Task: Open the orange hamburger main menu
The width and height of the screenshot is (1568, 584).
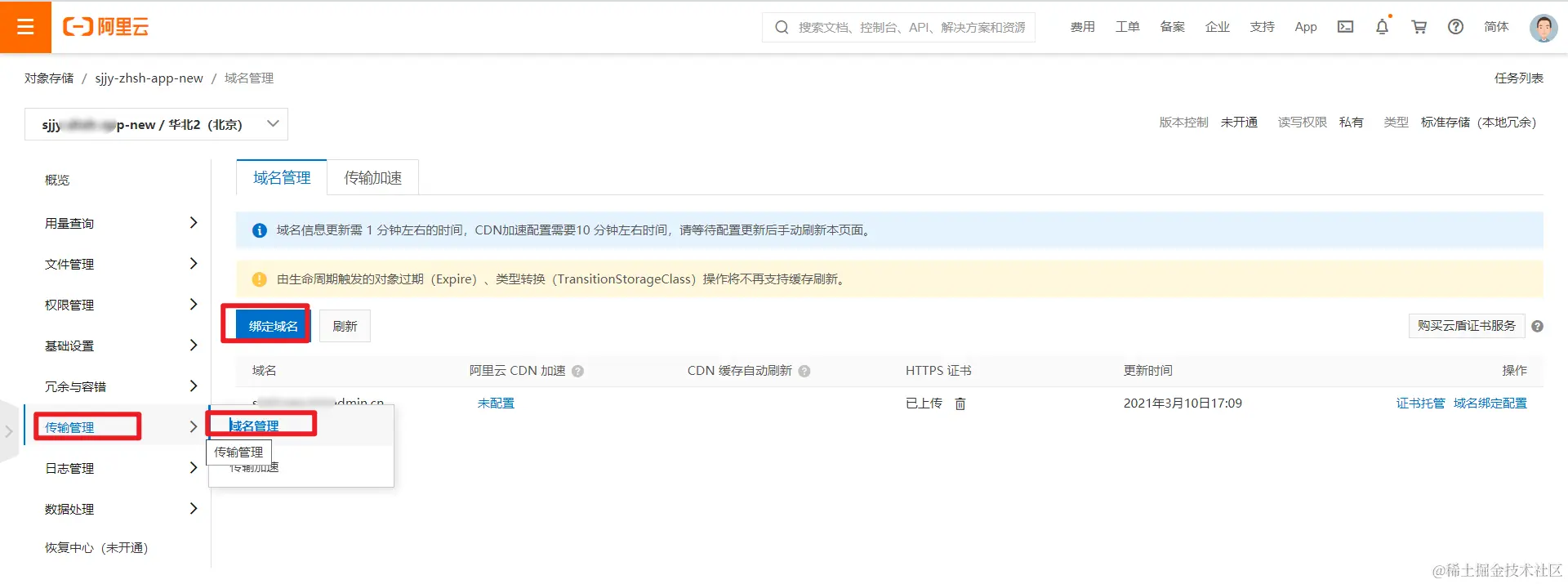Action: tap(25, 27)
